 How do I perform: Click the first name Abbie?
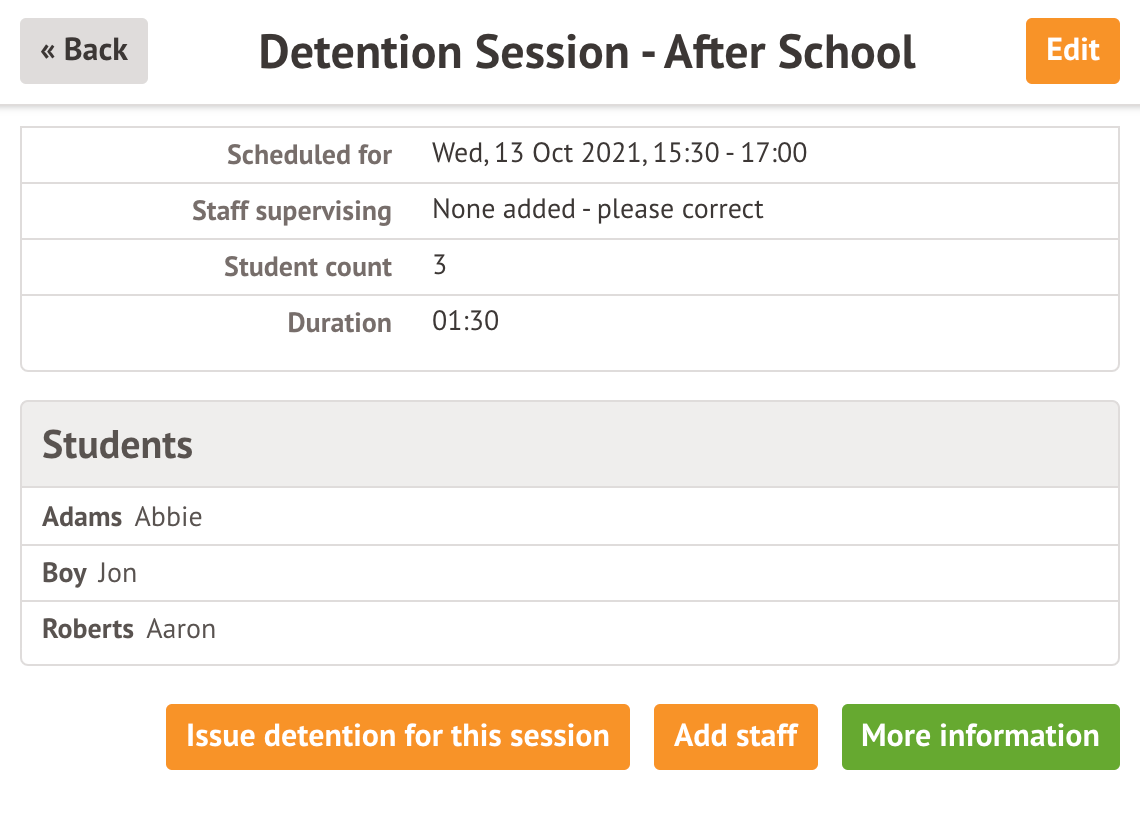pos(168,517)
